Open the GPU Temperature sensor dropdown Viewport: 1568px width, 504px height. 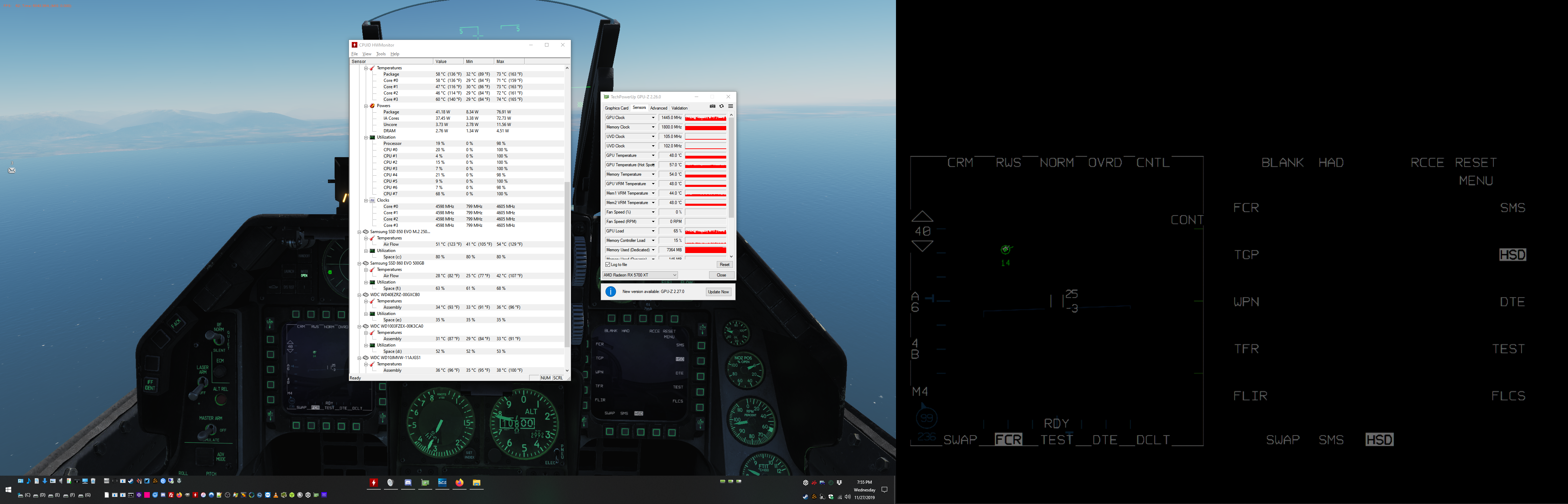tap(653, 156)
